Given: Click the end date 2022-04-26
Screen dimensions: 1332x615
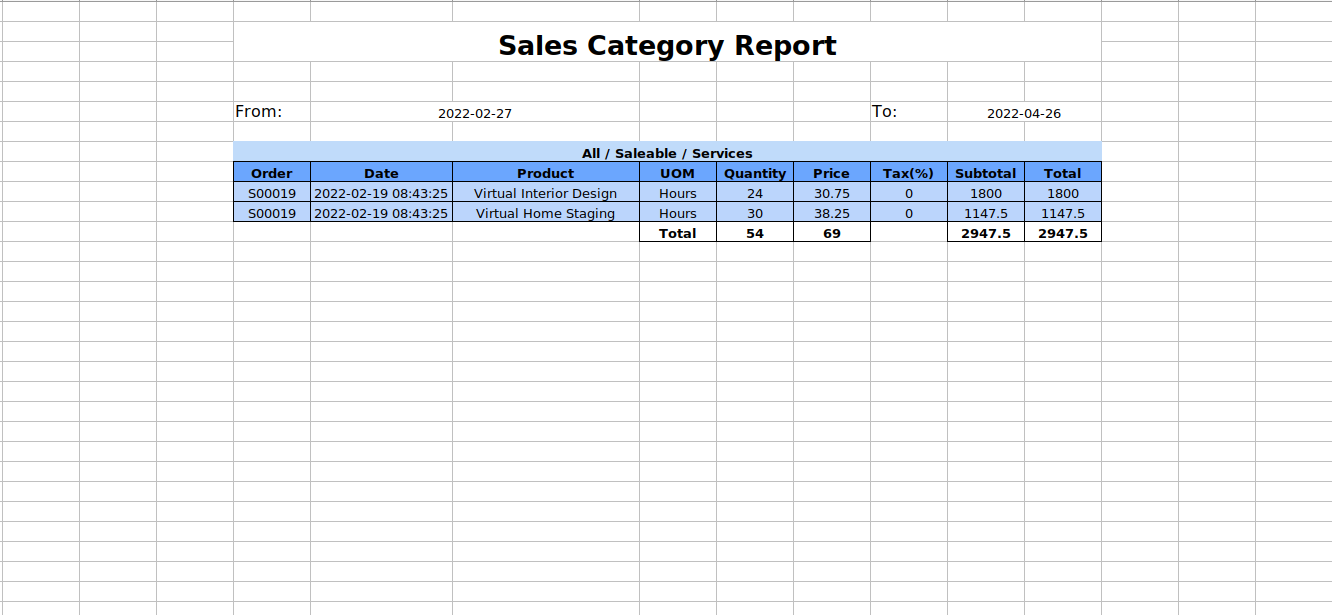Looking at the screenshot, I should 1024,114.
